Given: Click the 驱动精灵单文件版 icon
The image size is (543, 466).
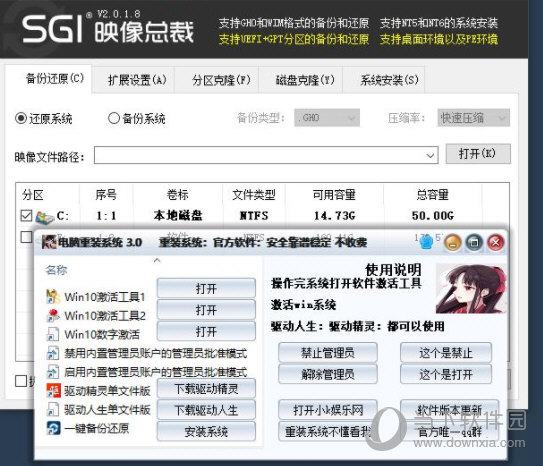Looking at the screenshot, I should 53,391.
